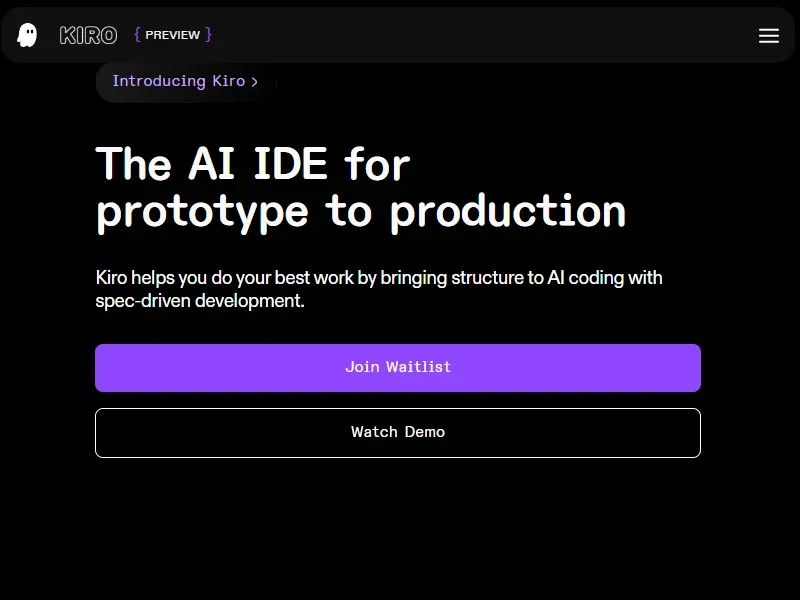Click the headline line "The AI IDE for"
The height and width of the screenshot is (600, 800).
coord(253,163)
